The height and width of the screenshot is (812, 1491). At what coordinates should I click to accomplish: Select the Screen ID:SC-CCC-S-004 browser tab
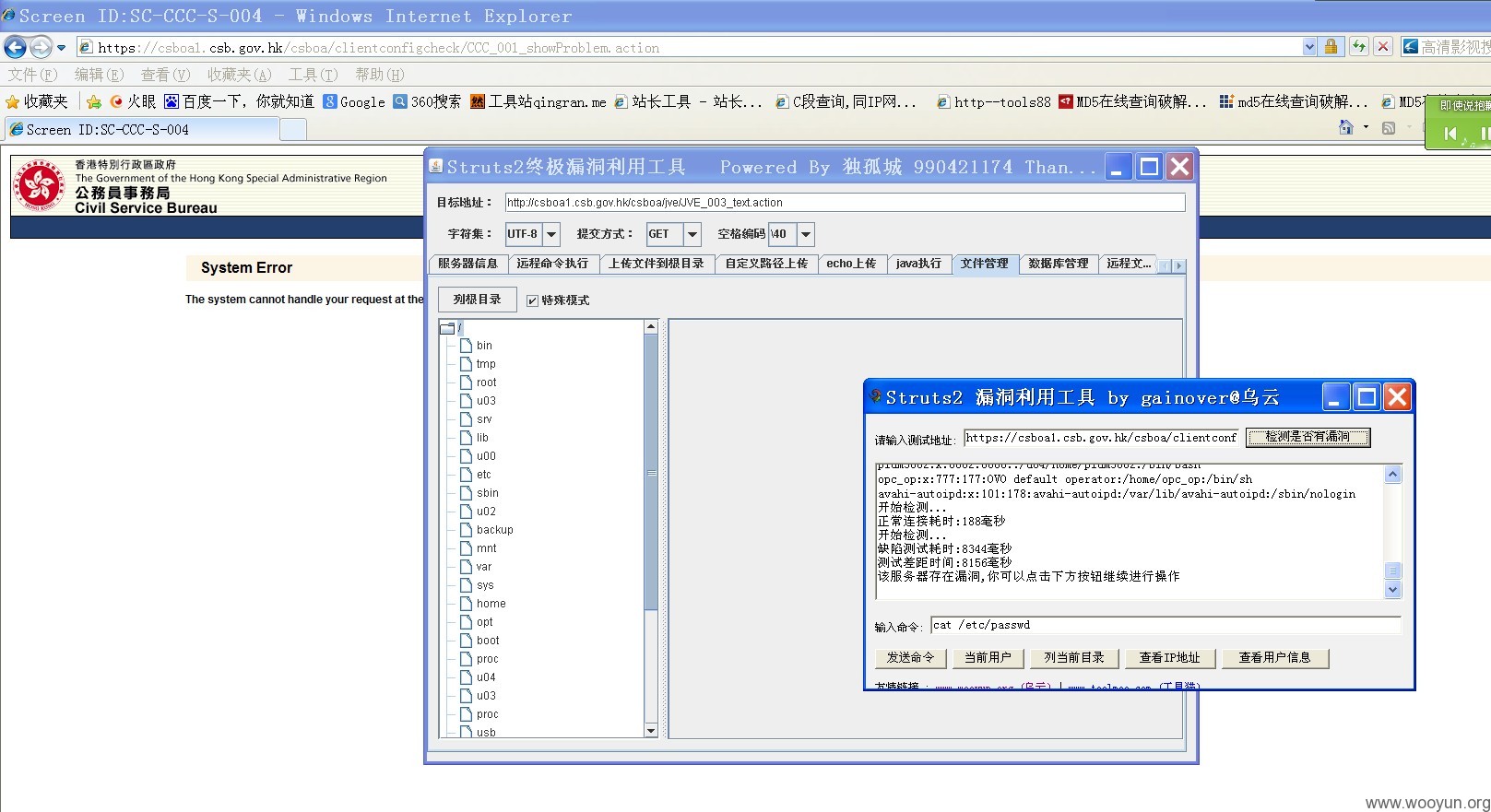[141, 130]
